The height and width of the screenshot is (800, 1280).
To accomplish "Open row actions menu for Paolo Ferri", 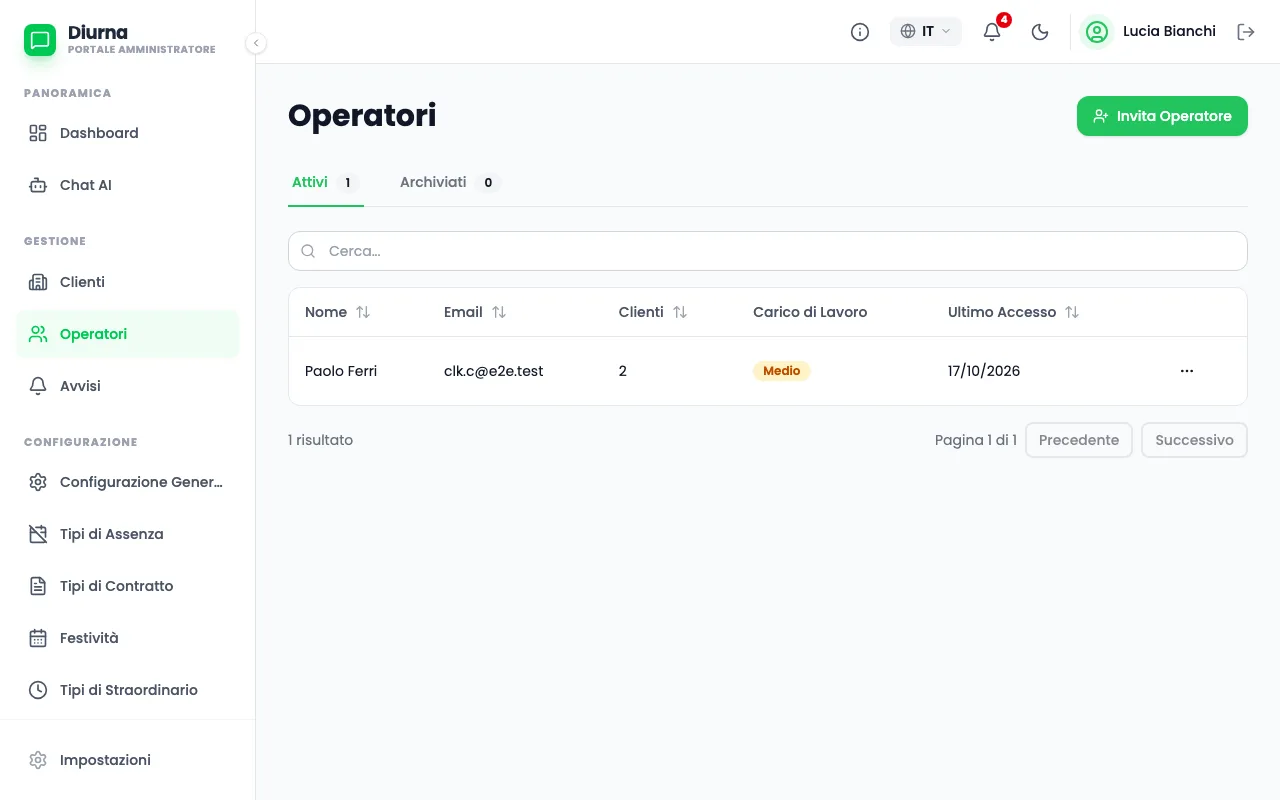I will pyautogui.click(x=1187, y=371).
